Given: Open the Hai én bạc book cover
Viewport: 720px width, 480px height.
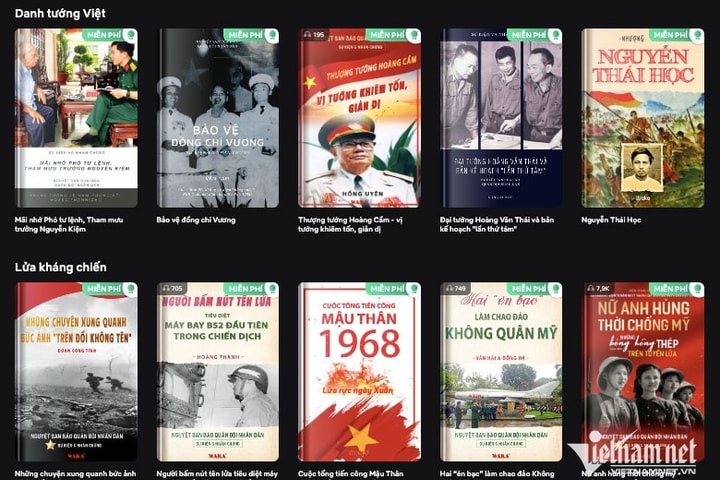Looking at the screenshot, I should coord(501,372).
